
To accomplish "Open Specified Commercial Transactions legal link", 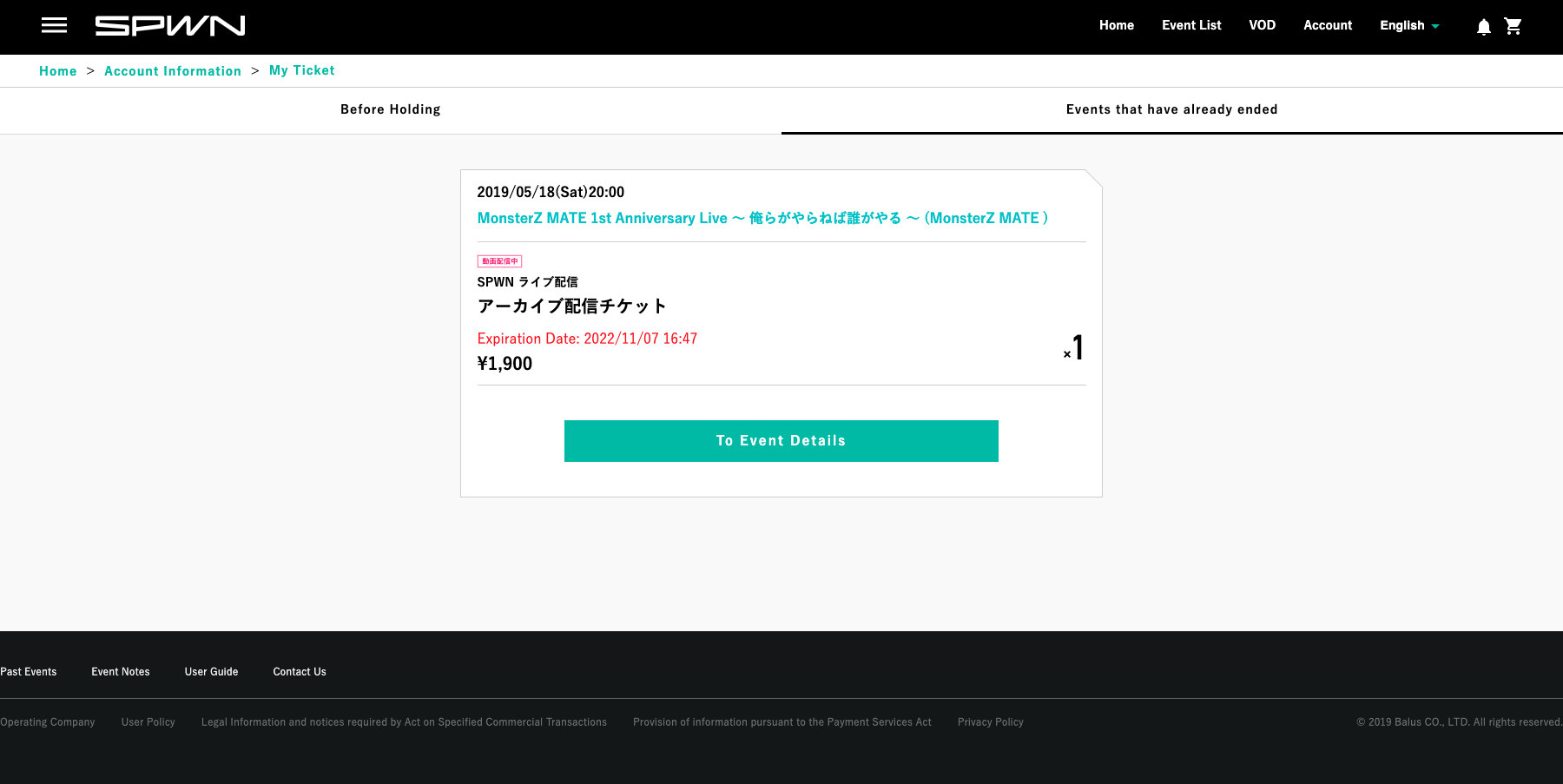I will tap(404, 722).
